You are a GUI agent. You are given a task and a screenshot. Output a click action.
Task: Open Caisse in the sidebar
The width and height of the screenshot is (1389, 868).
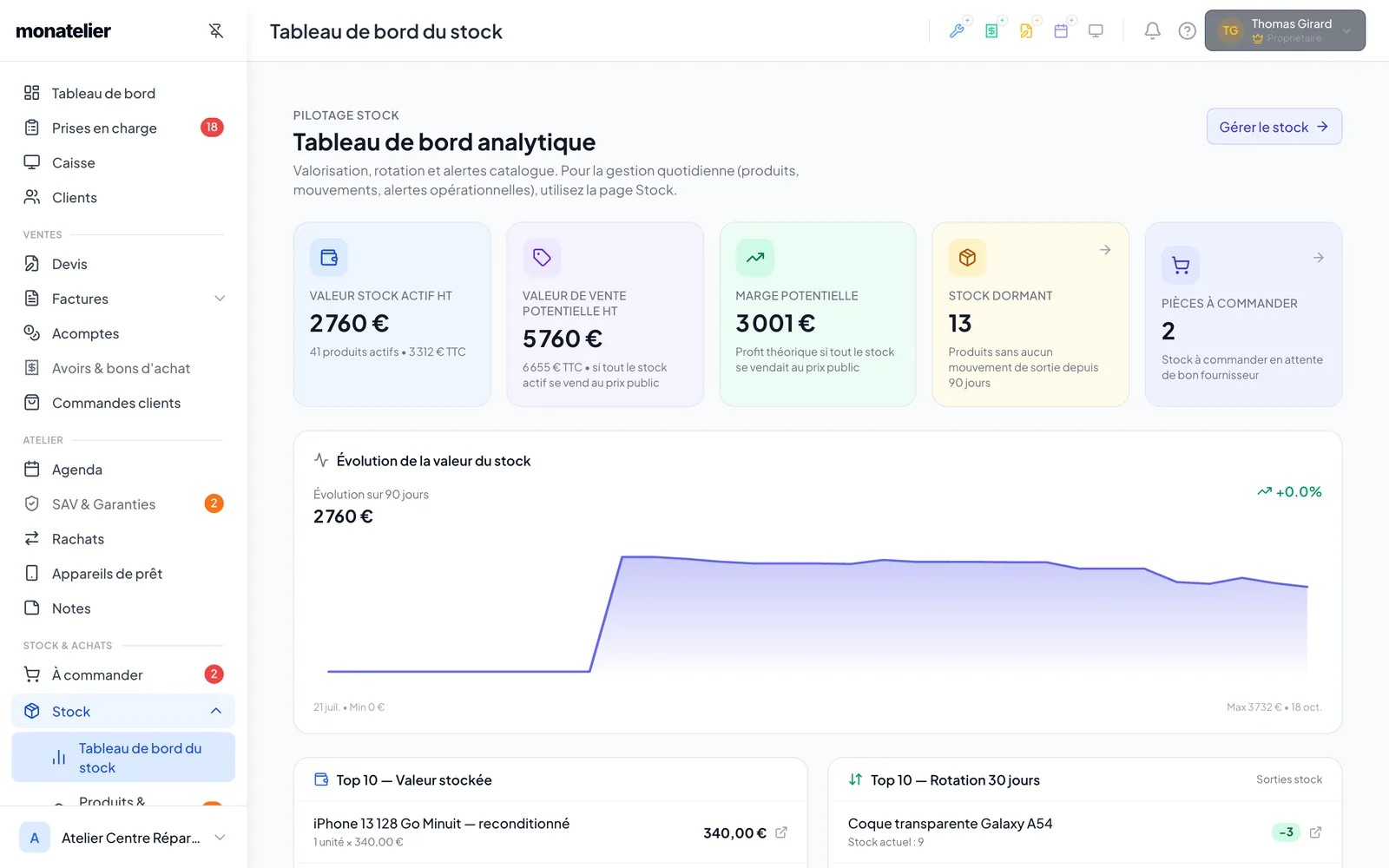coord(123,162)
